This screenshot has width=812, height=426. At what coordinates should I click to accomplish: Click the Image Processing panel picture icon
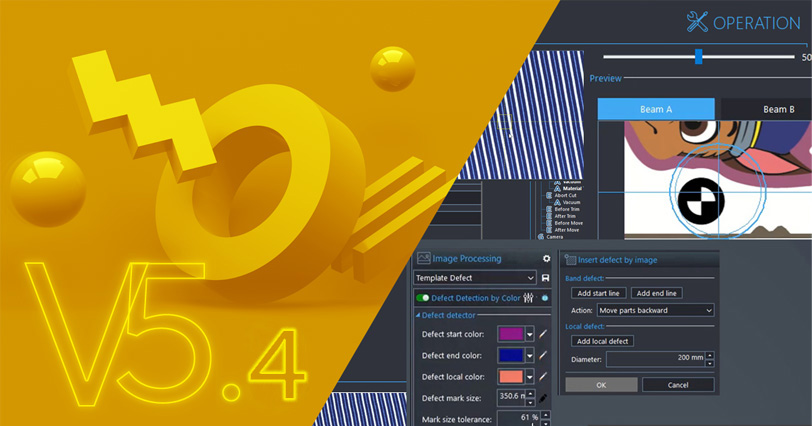point(424,258)
